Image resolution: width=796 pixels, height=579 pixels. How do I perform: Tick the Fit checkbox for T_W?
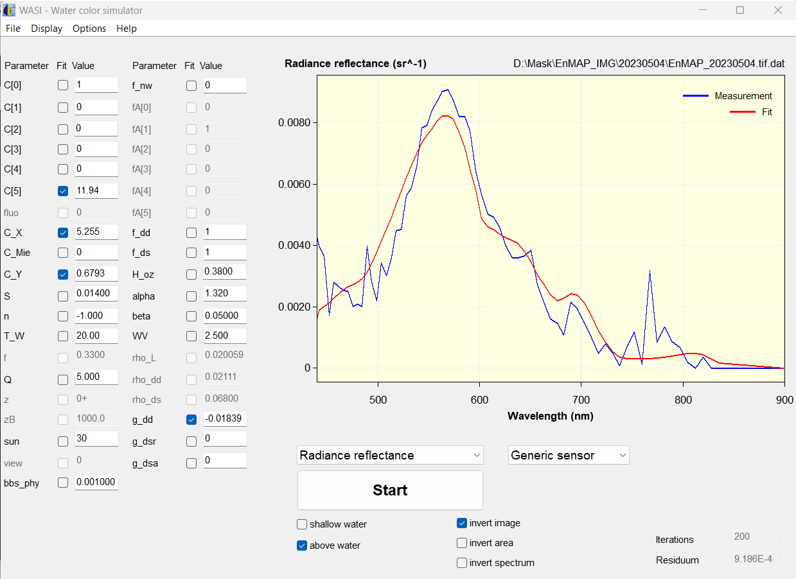pos(63,336)
